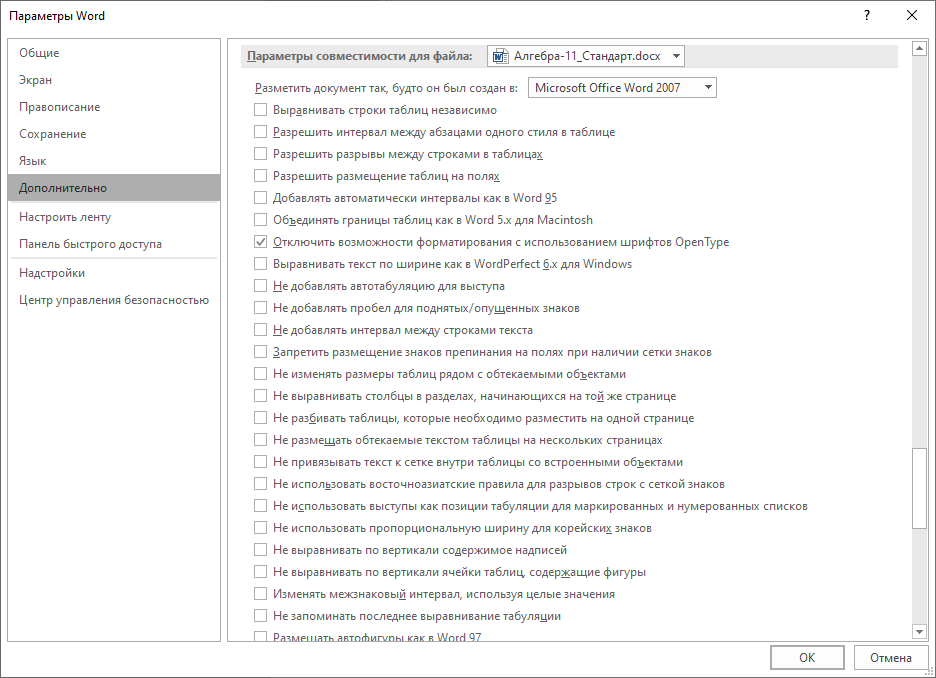Toggle Добавлять автоматически интервалы как в Word 95

pyautogui.click(x=260, y=198)
